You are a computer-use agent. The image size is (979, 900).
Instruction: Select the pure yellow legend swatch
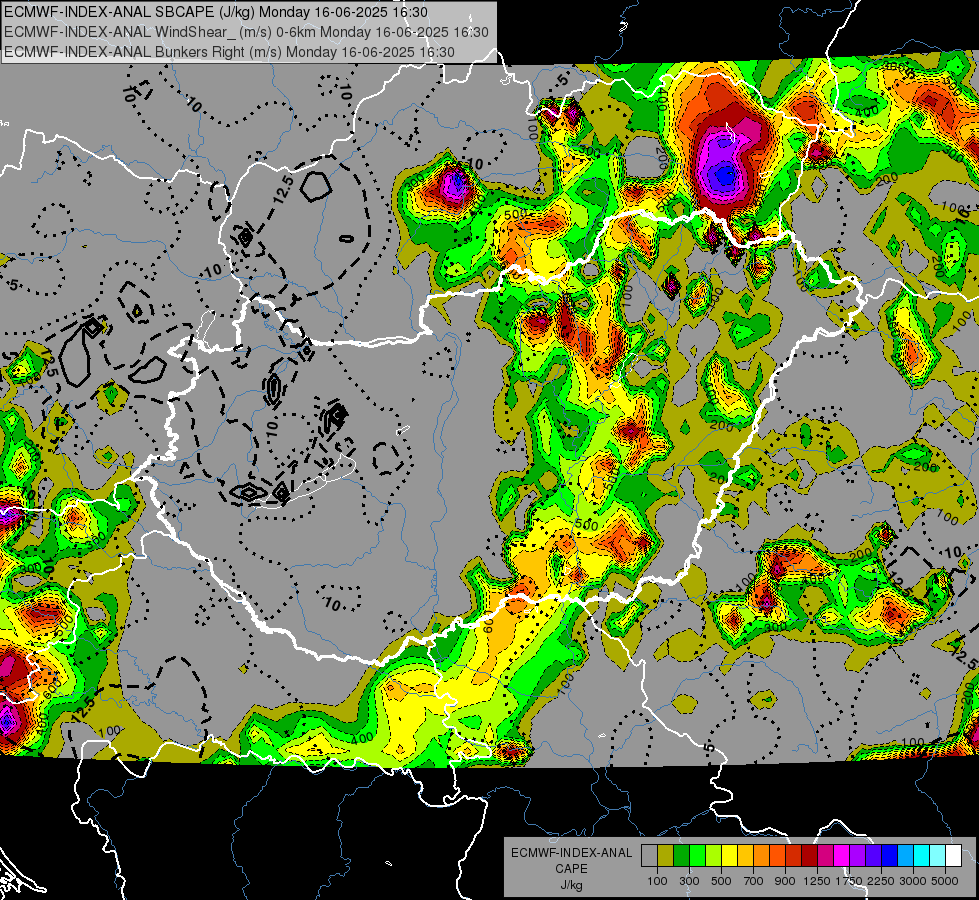tap(729, 855)
